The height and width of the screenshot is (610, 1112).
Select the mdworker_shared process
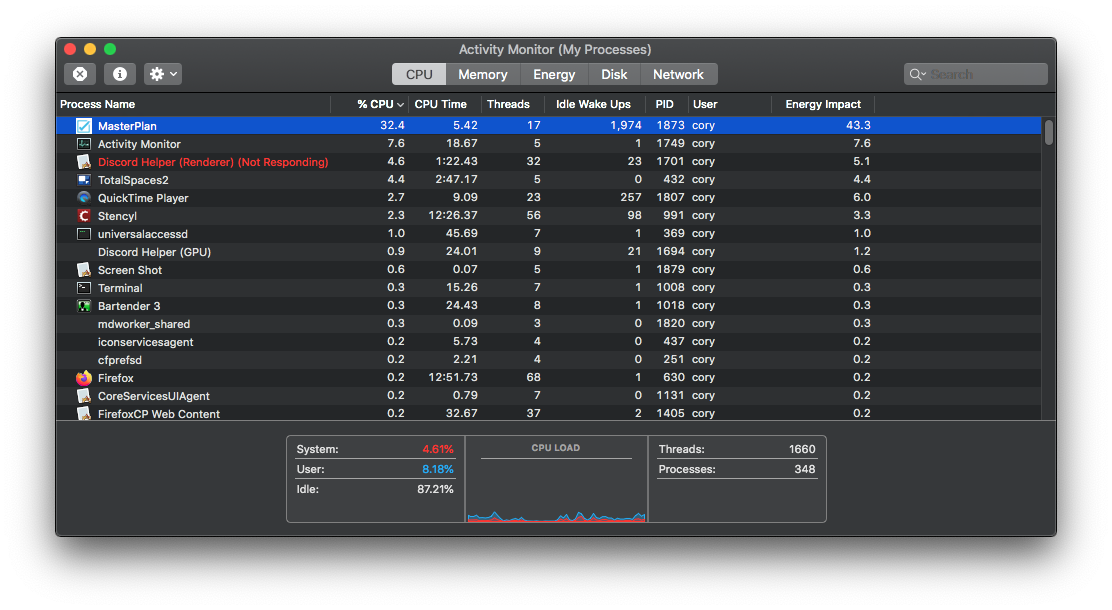pyautogui.click(x=144, y=324)
